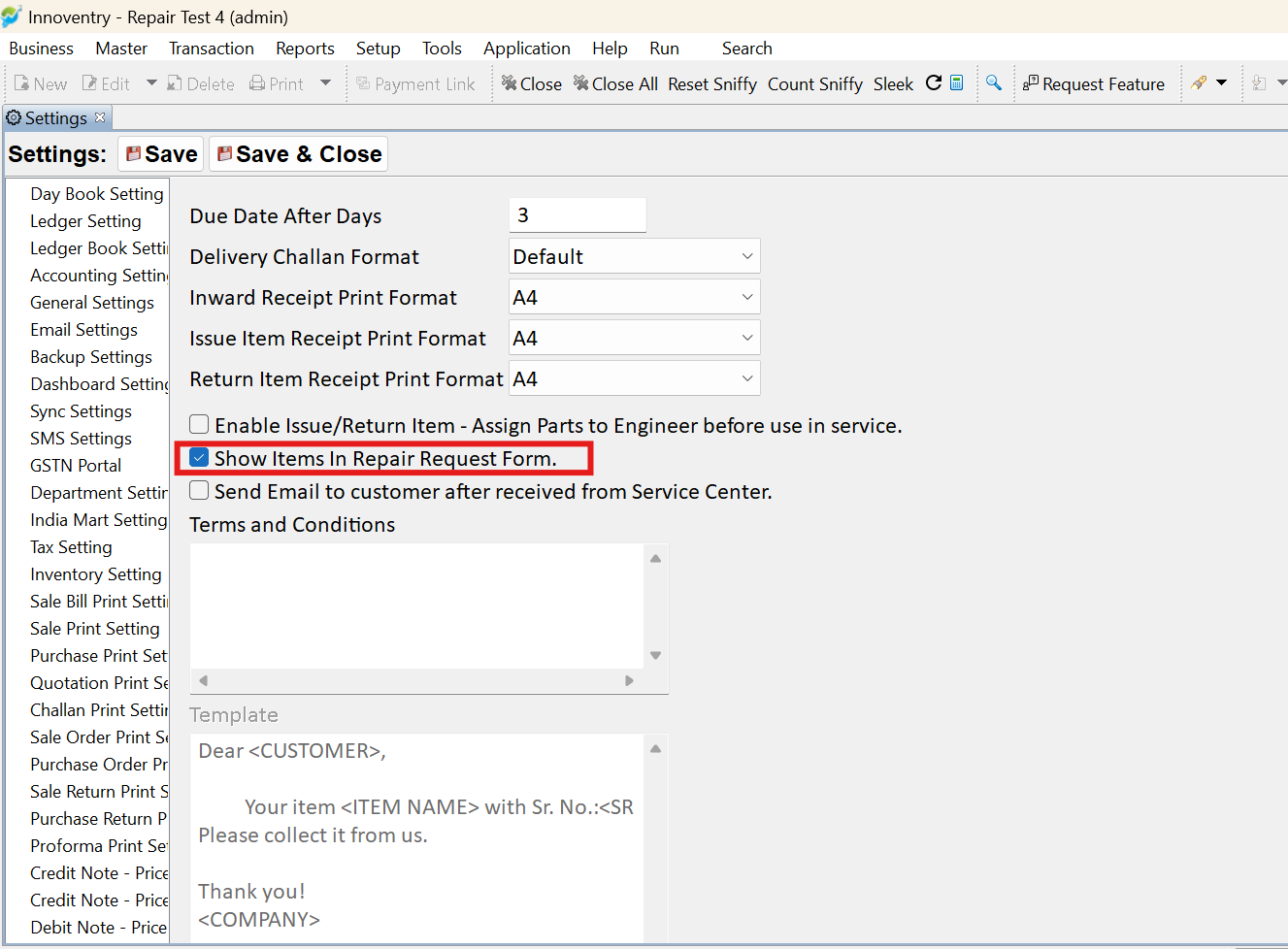Image resolution: width=1288 pixels, height=949 pixels.
Task: Expand the Inward Receipt Print Format dropdown
Action: tap(635, 297)
